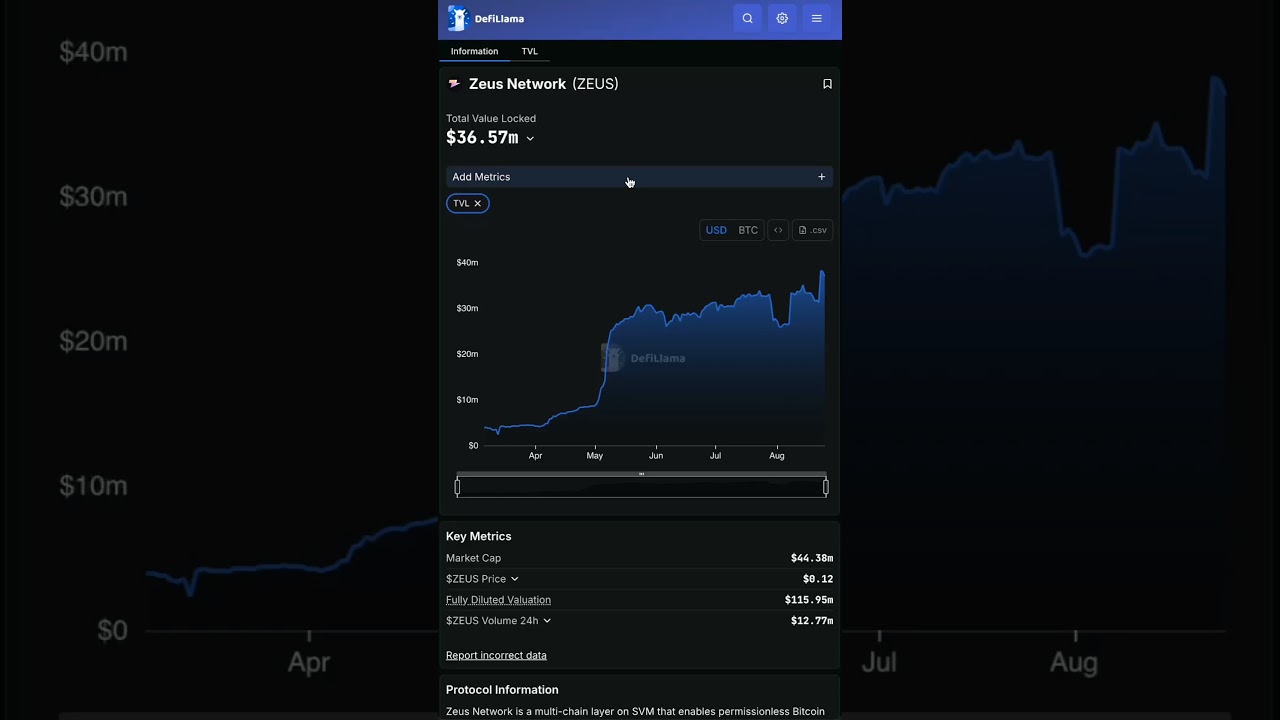This screenshot has height=720, width=1280.
Task: Expand the Total Value Locked chevron
Action: pos(530,139)
